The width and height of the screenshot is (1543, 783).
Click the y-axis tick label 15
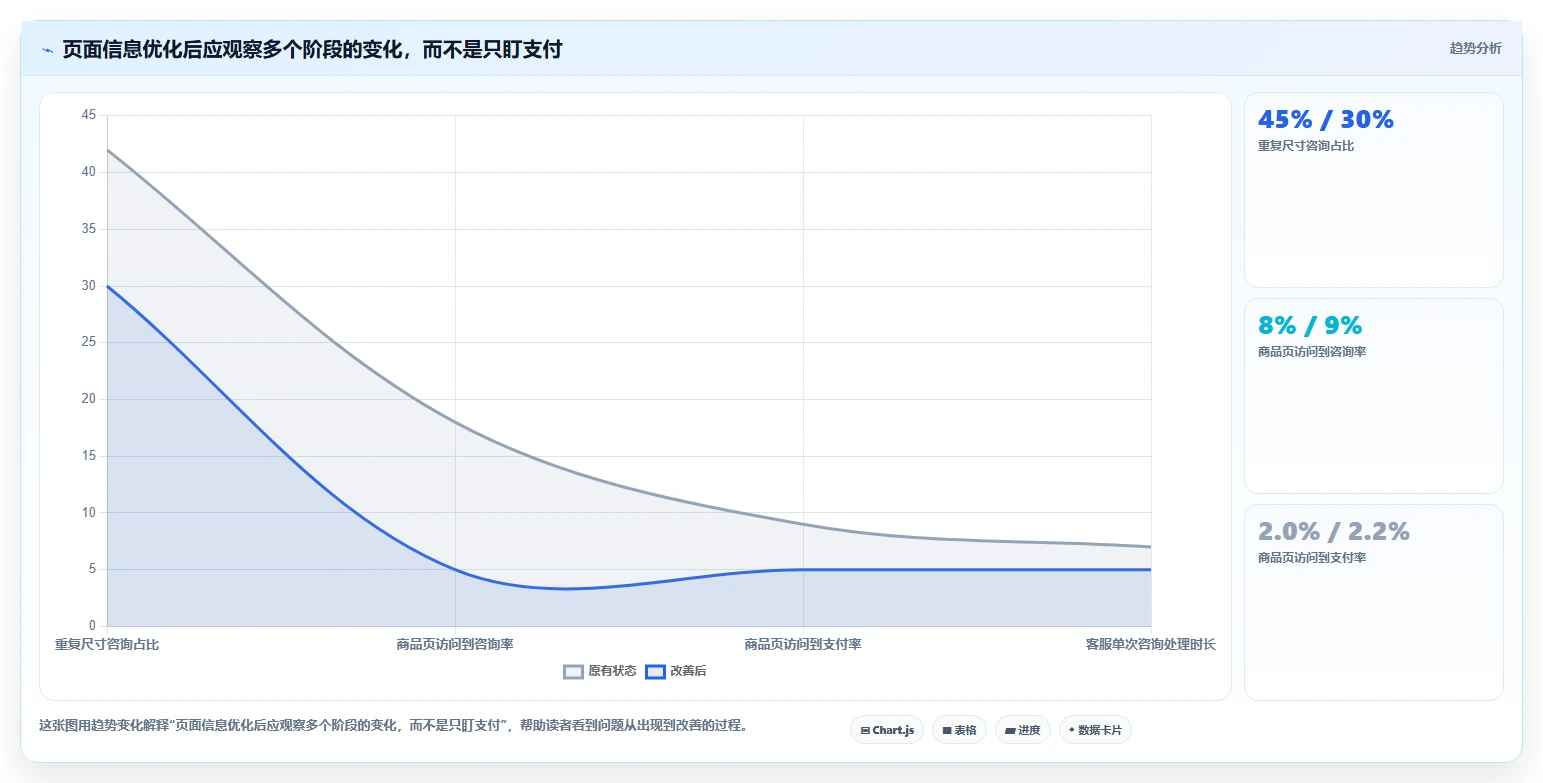(89, 456)
